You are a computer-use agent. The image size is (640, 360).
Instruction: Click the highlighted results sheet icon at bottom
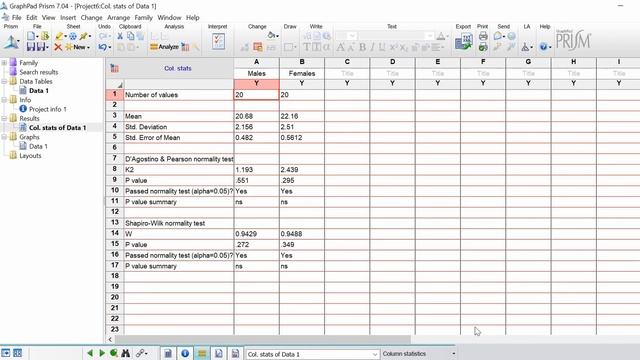202,353
